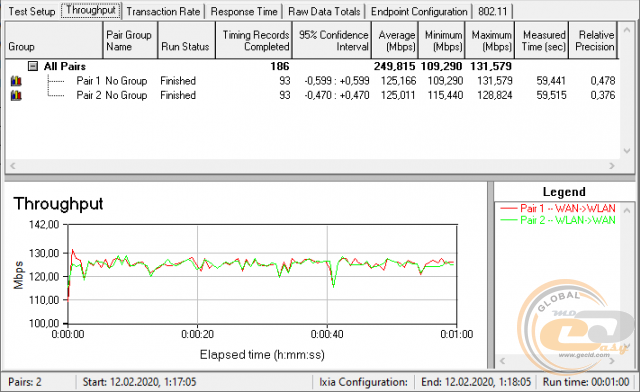The height and width of the screenshot is (392, 640).
Task: Click legend panel scroll up arrow
Action: [x=627, y=210]
